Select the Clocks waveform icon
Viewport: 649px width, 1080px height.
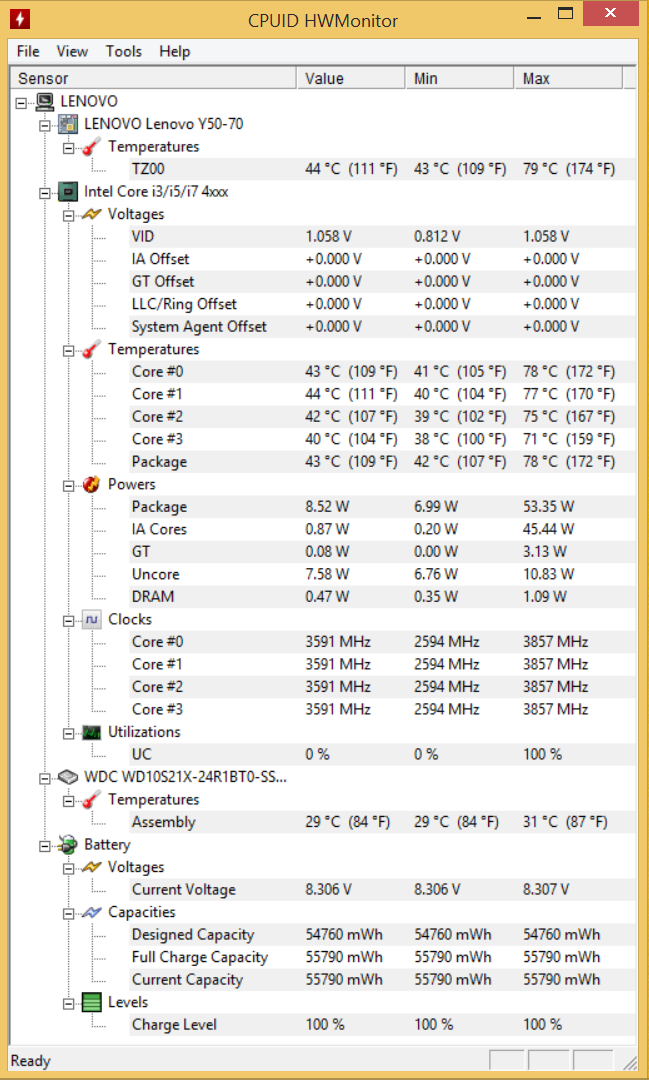(92, 620)
